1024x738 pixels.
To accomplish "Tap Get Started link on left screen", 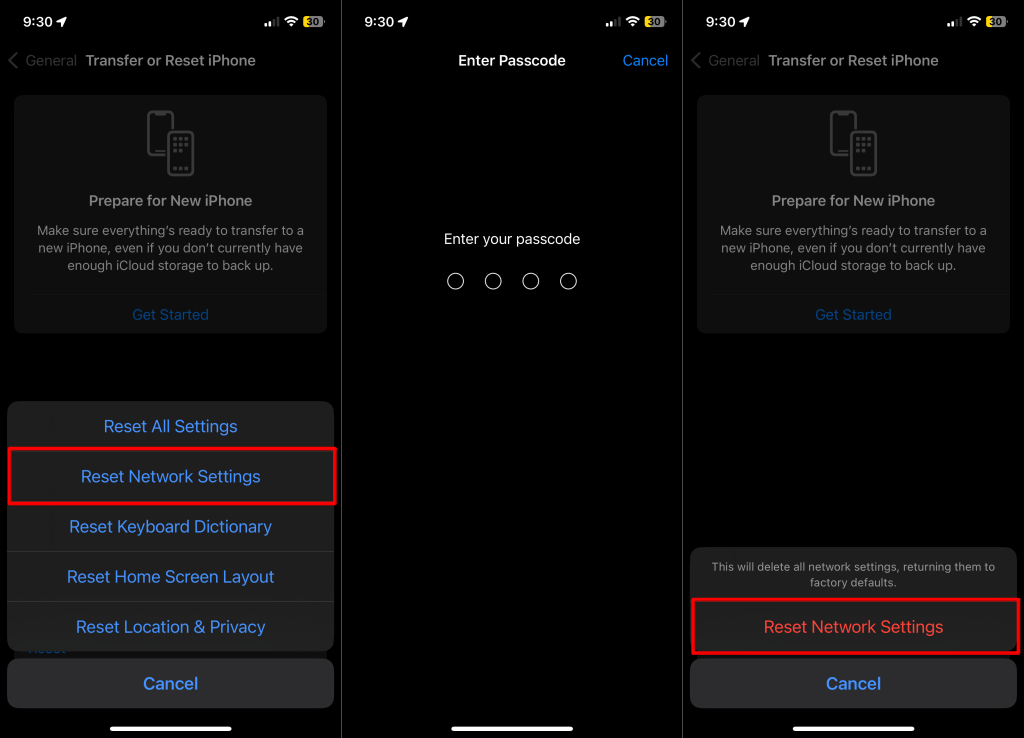I will [170, 315].
